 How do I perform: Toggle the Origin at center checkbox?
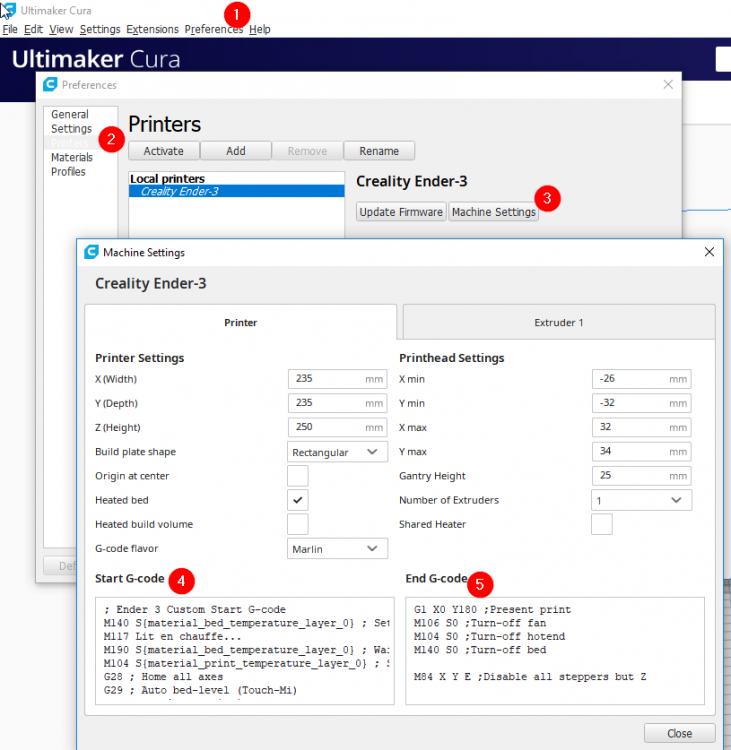[298, 476]
